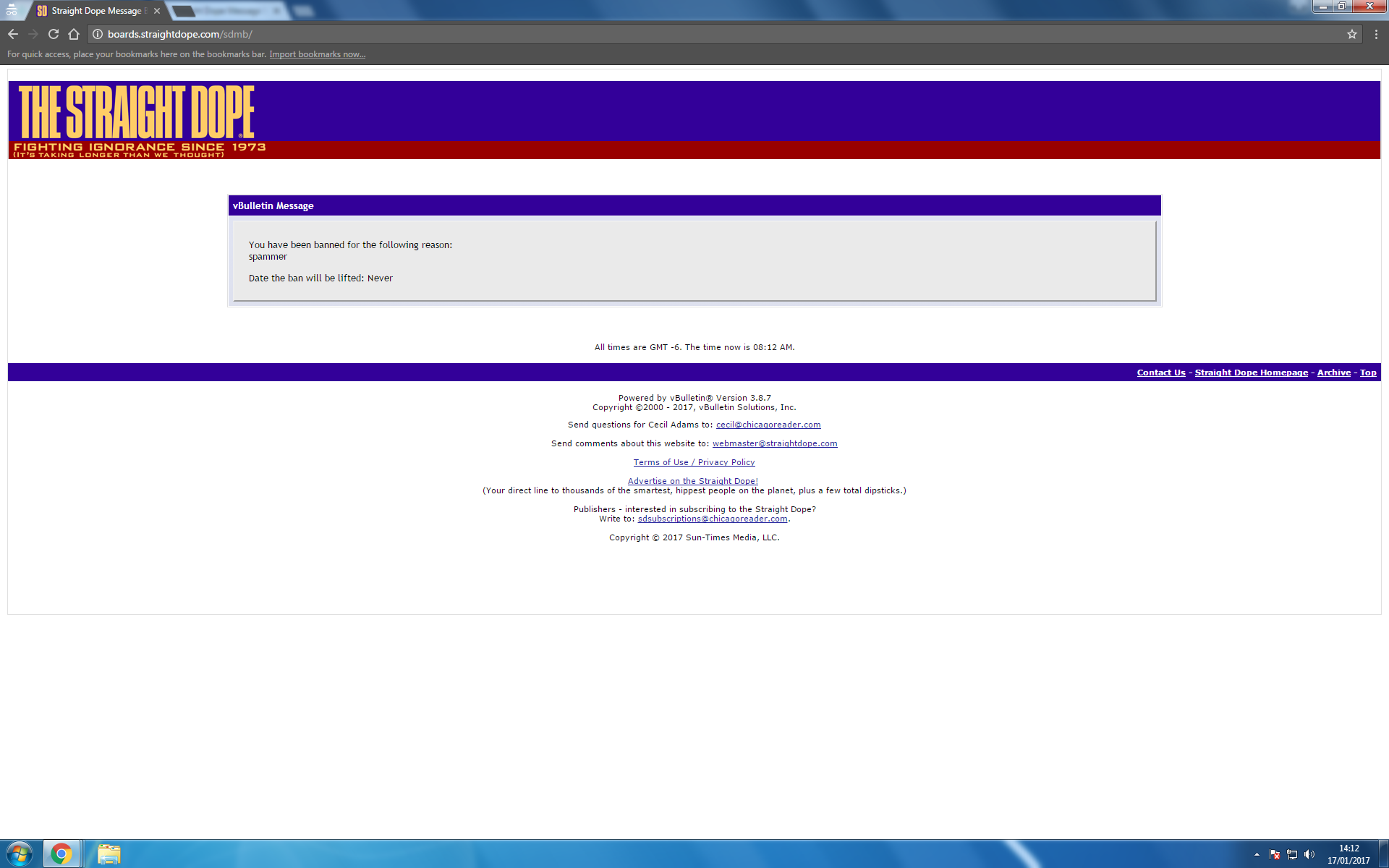The image size is (1389, 868).
Task: Bookmark this page with the star icon
Action: tap(1351, 33)
